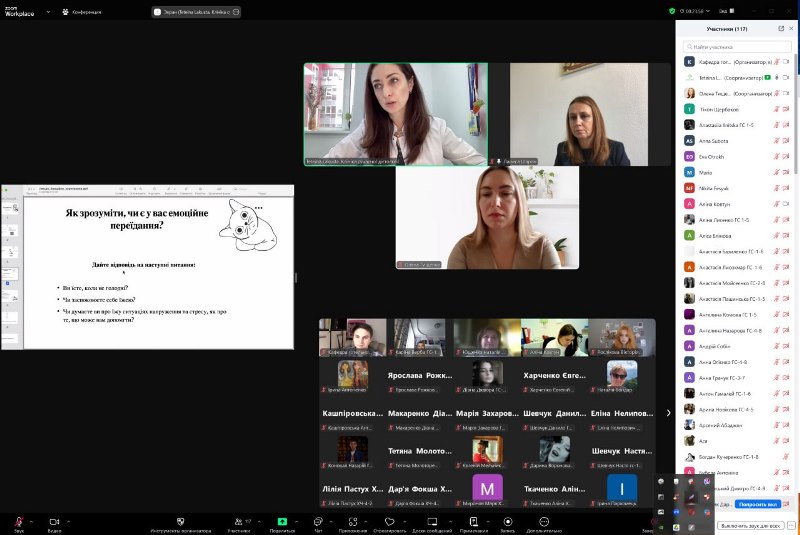Click the blue Invite button in participants panel

click(x=757, y=504)
